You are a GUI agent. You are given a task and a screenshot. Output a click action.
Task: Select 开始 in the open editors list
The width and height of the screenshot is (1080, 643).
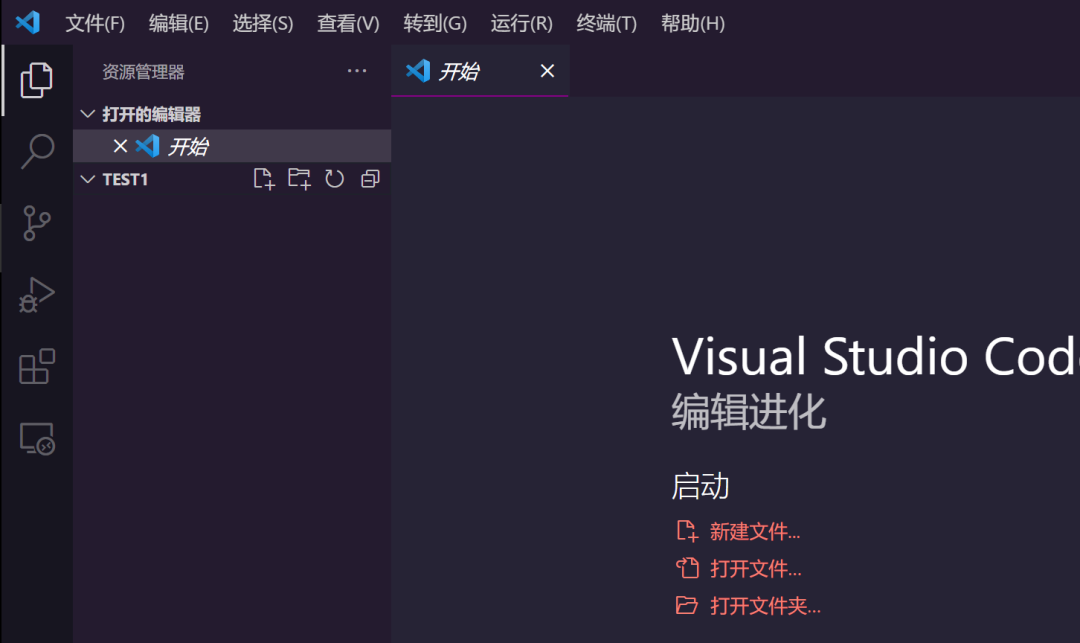(232, 146)
